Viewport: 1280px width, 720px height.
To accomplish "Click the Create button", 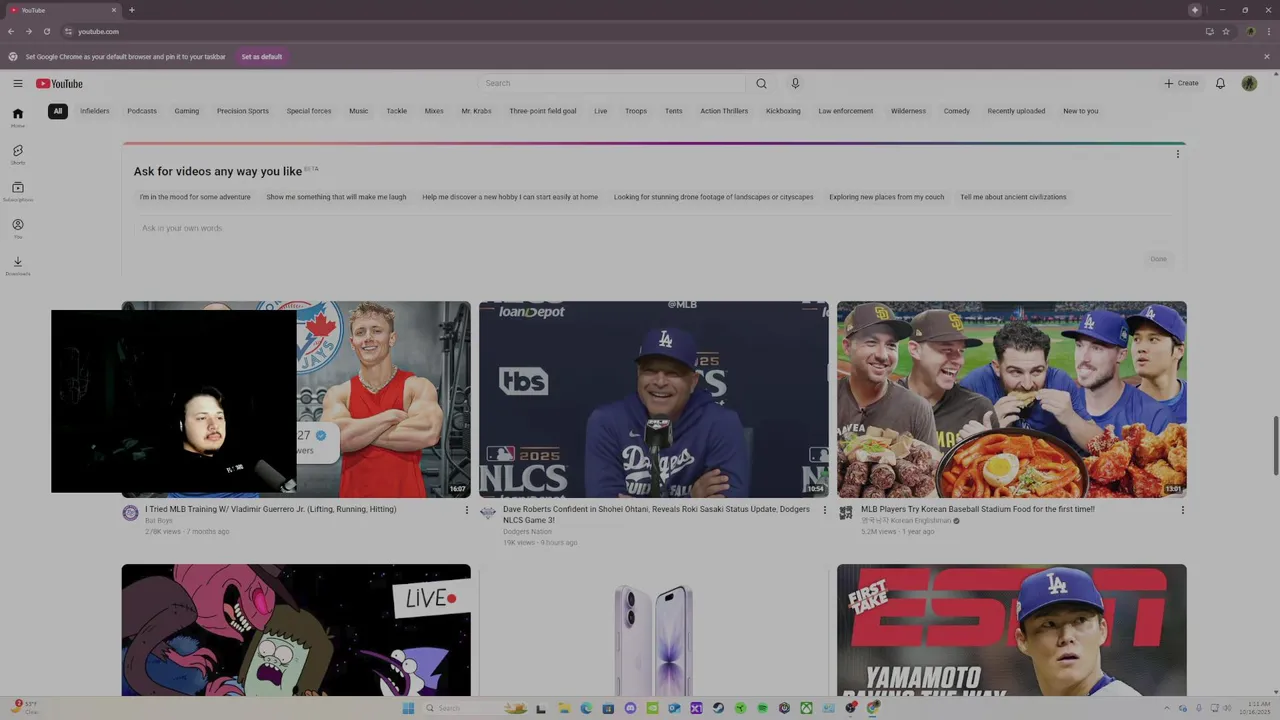I will (x=1181, y=83).
